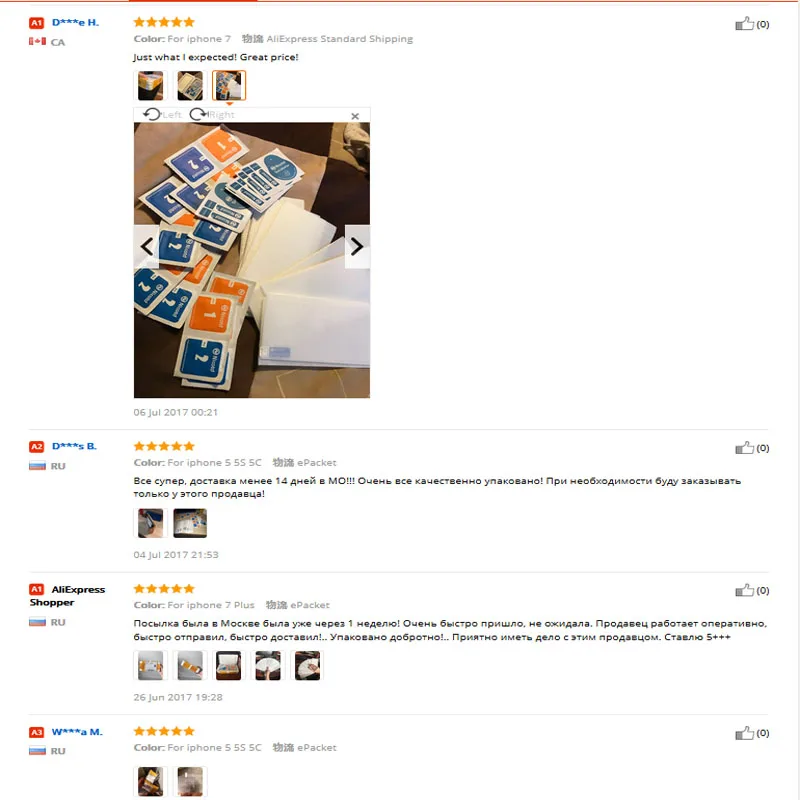Open second thumbnail in D***e H. review
The height and width of the screenshot is (800, 800).
190,85
